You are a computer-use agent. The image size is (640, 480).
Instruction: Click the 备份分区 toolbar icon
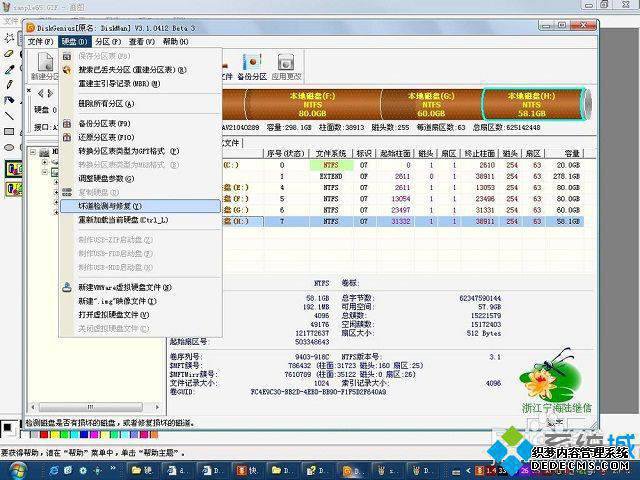252,66
